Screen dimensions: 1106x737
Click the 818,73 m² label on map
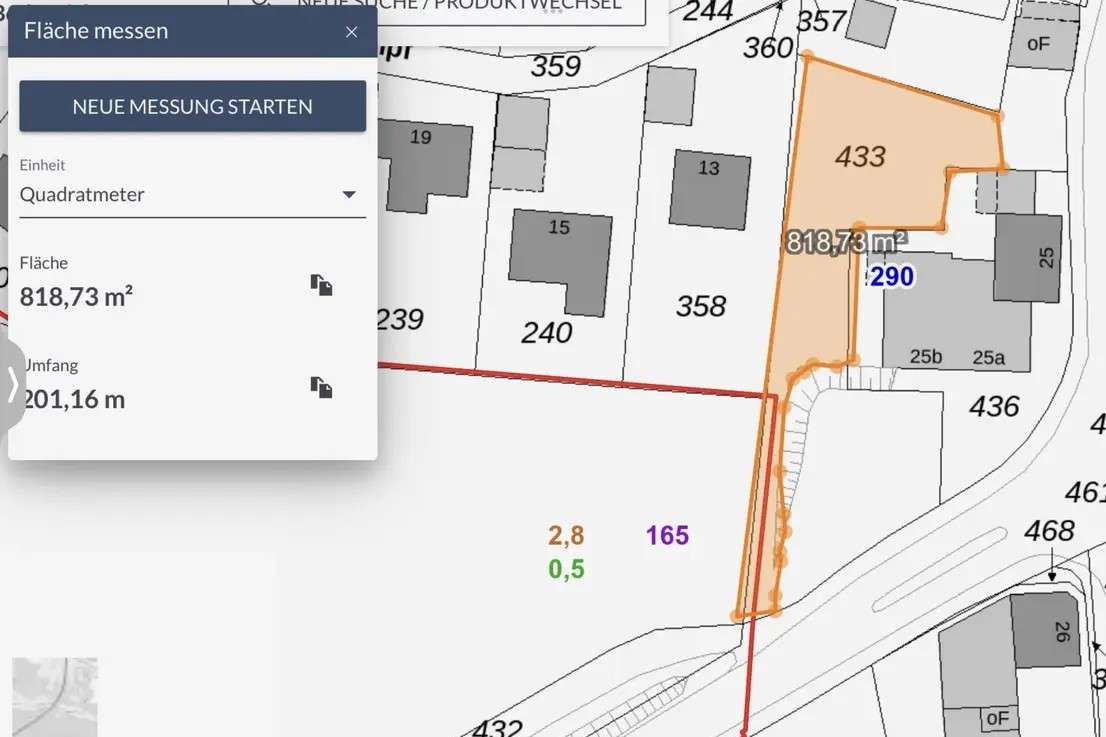tap(846, 242)
